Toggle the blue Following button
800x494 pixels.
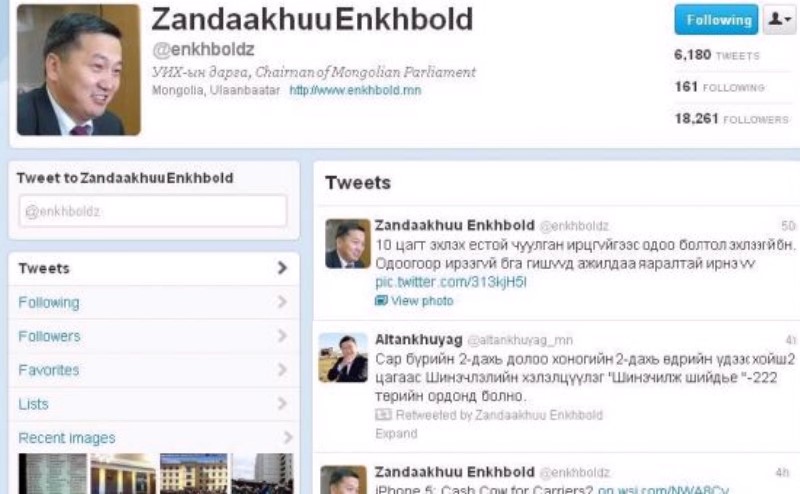pos(716,19)
